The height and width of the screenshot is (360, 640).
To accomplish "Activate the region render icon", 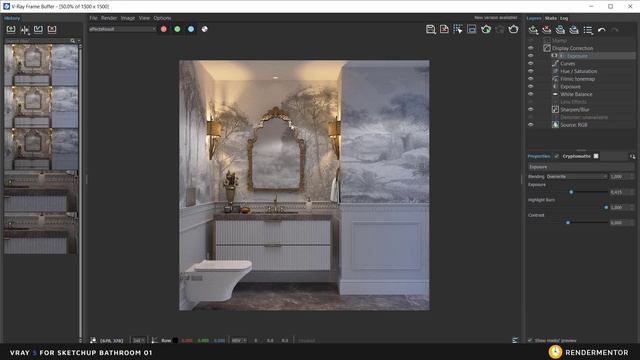I will pyautogui.click(x=472, y=29).
